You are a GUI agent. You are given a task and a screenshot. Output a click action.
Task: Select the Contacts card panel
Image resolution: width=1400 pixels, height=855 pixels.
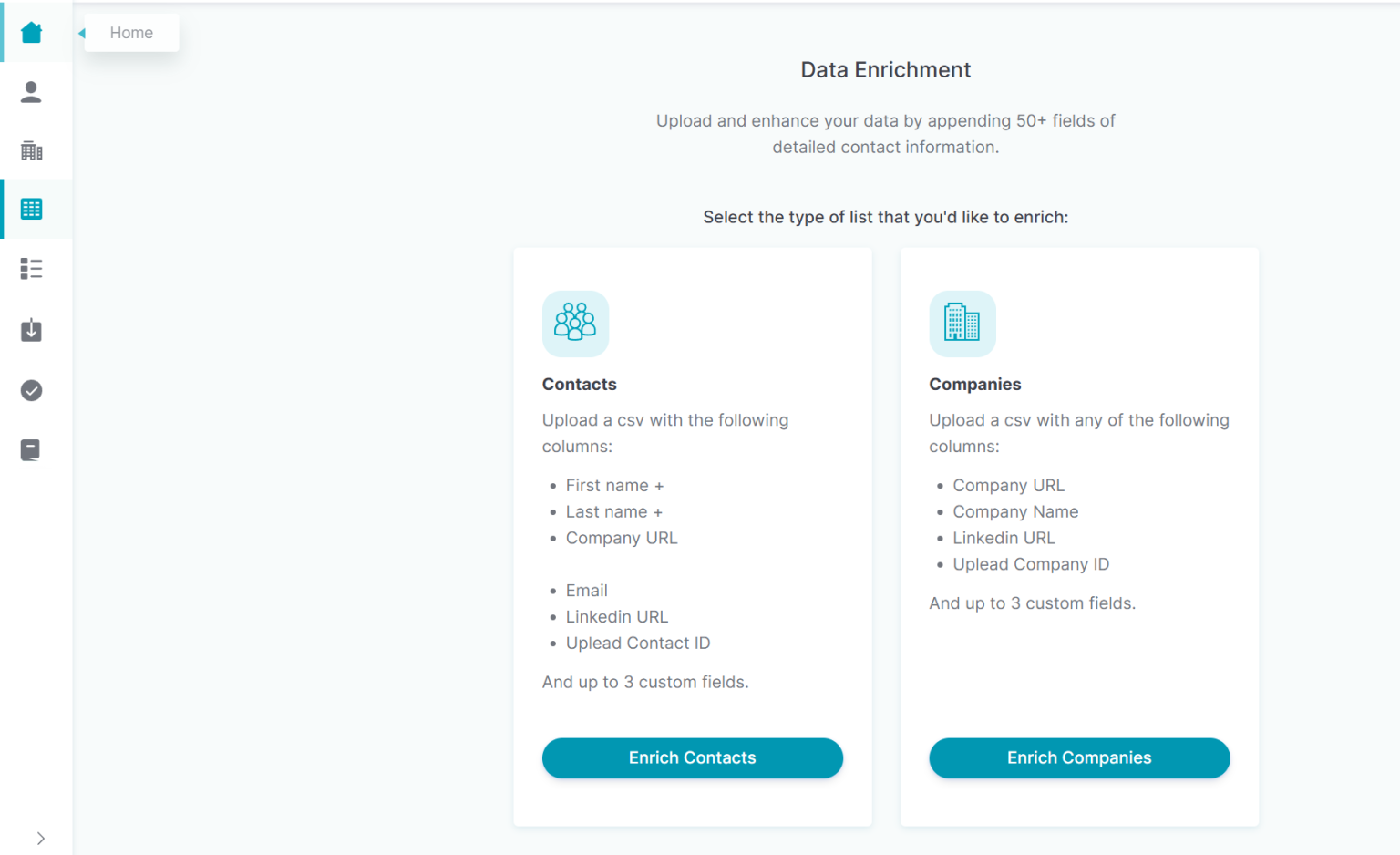click(x=692, y=538)
